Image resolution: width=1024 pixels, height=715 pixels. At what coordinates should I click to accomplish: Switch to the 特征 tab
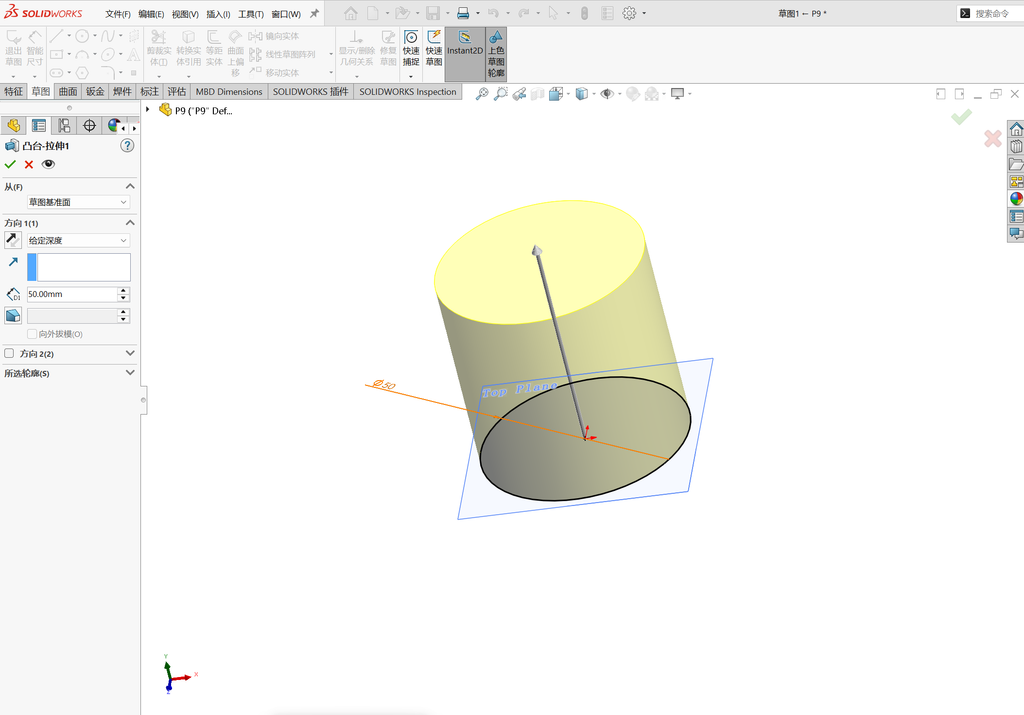(x=13, y=92)
